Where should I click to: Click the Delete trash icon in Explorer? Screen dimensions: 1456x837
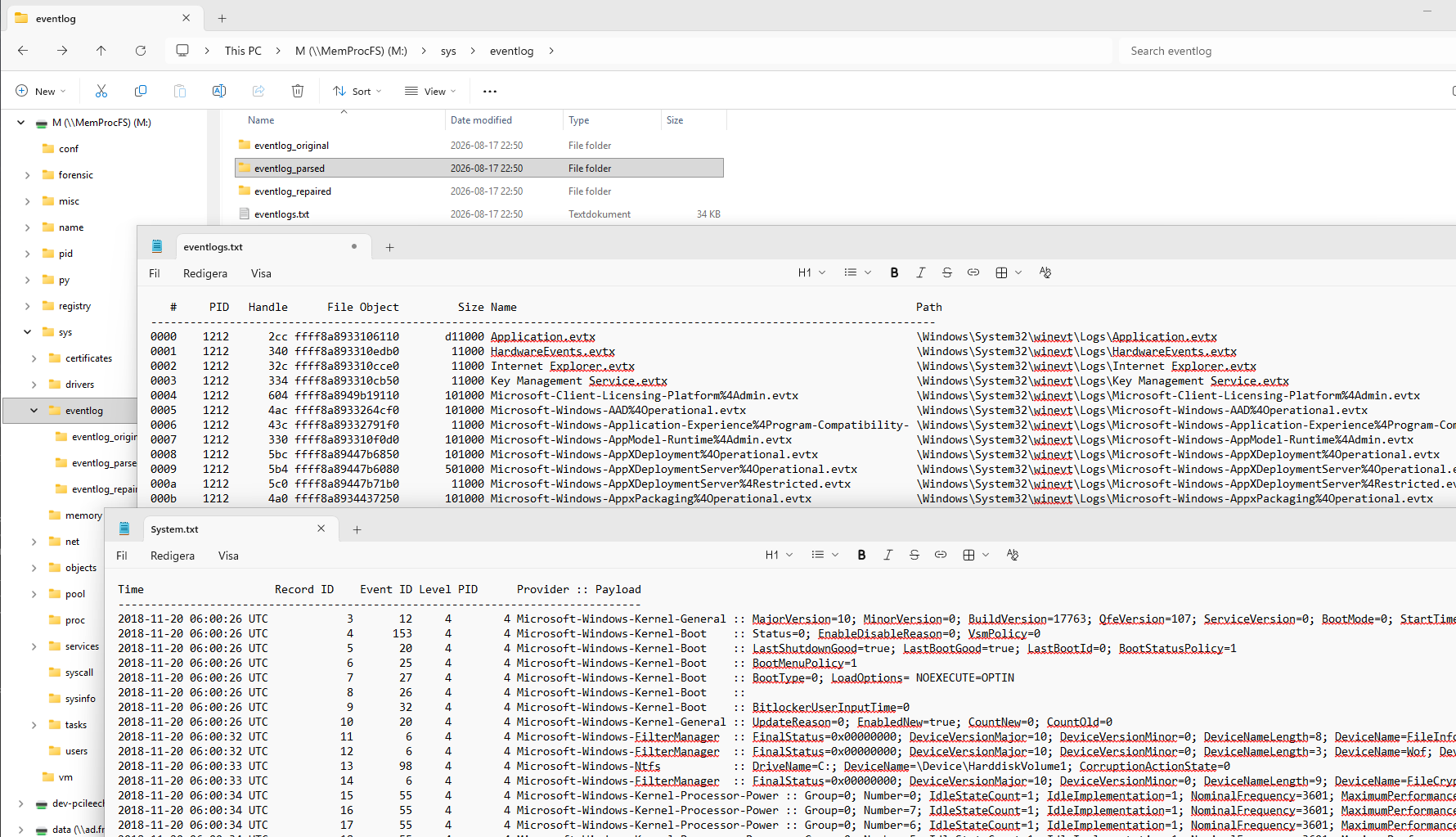pos(298,91)
